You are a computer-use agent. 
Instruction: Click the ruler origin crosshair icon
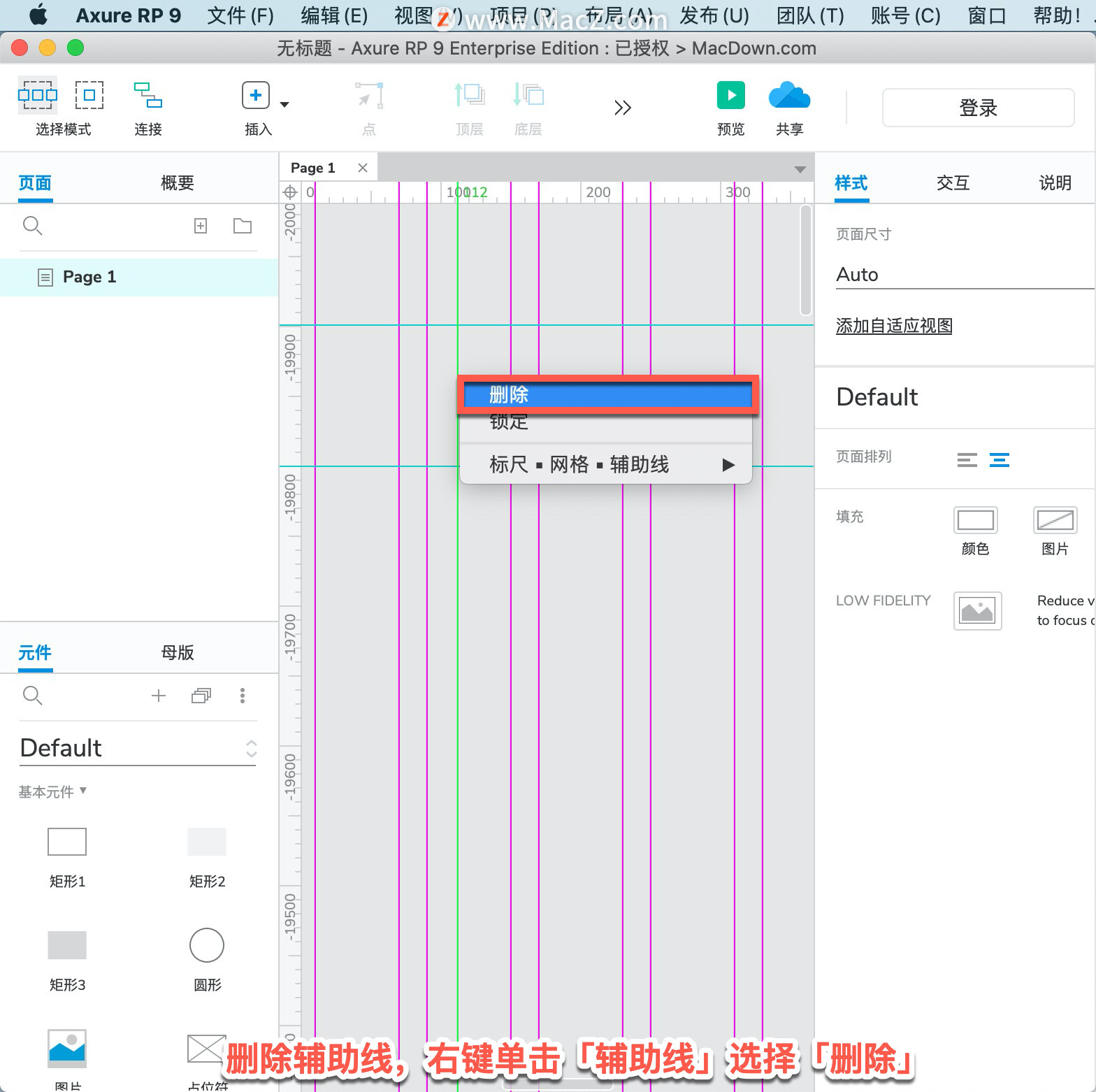pos(290,192)
